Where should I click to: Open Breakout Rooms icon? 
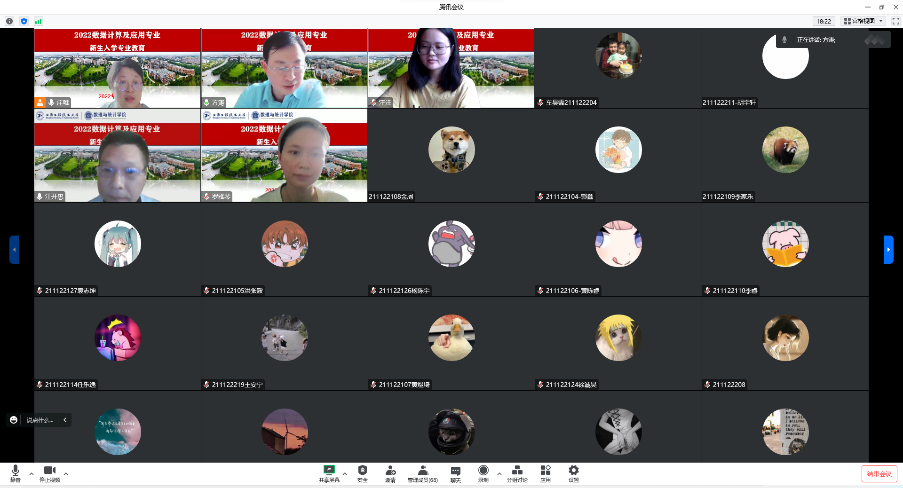[516, 471]
